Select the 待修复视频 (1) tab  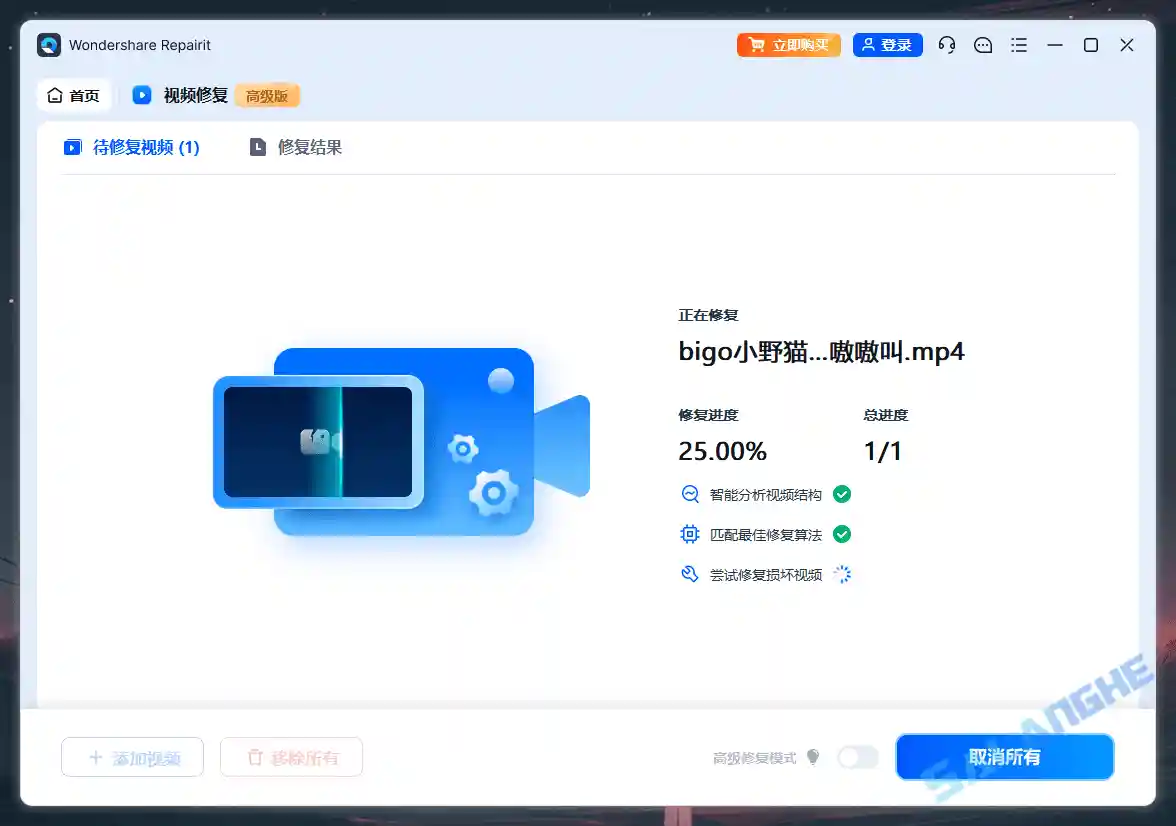[x=131, y=146]
